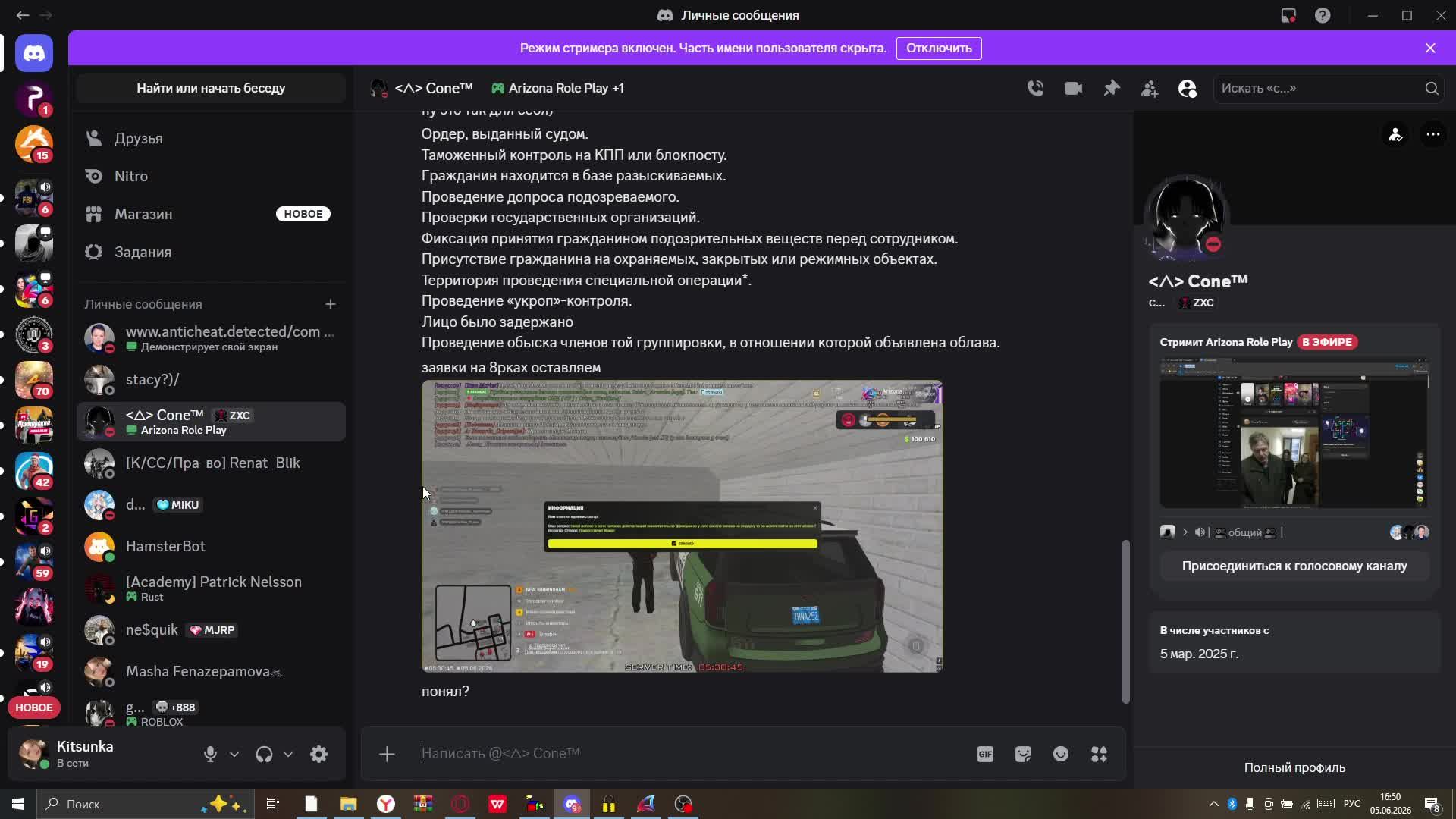Image resolution: width=1456 pixels, height=819 pixels.
Task: Open chat with ne$quik
Action: click(211, 629)
